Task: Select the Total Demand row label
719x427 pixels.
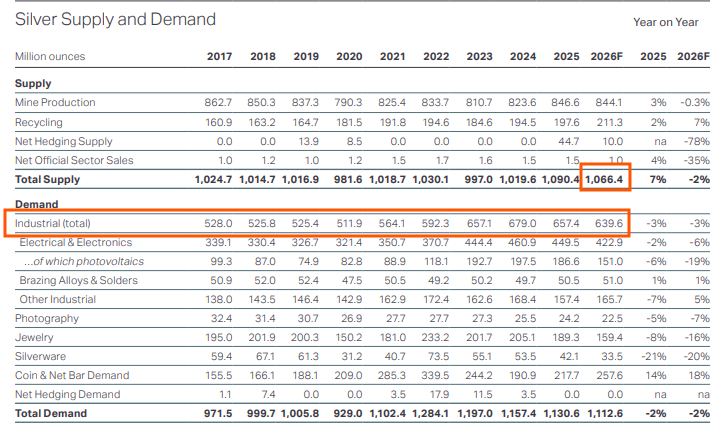Action: 51,413
